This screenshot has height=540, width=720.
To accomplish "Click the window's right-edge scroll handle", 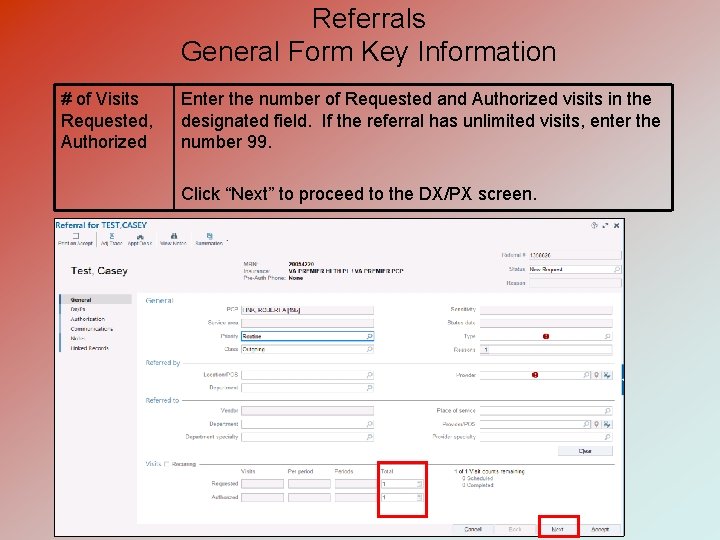I will click(x=623, y=379).
